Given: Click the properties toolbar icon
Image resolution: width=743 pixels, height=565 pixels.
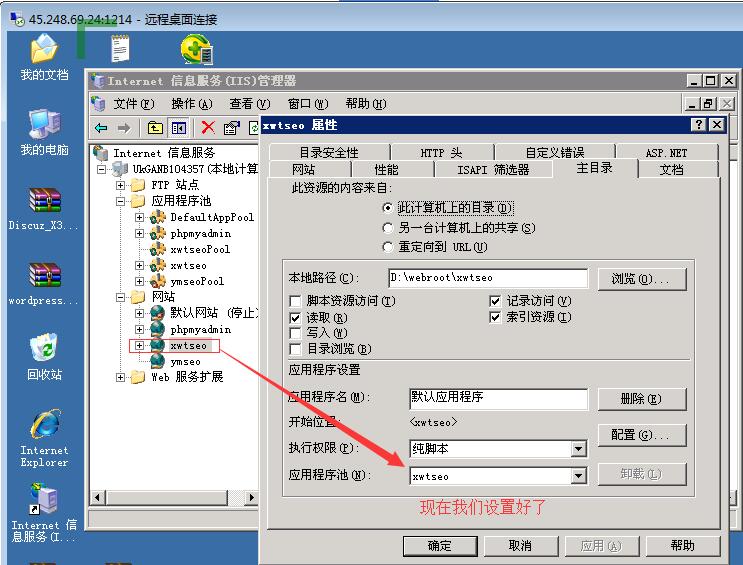Looking at the screenshot, I should point(231,128).
